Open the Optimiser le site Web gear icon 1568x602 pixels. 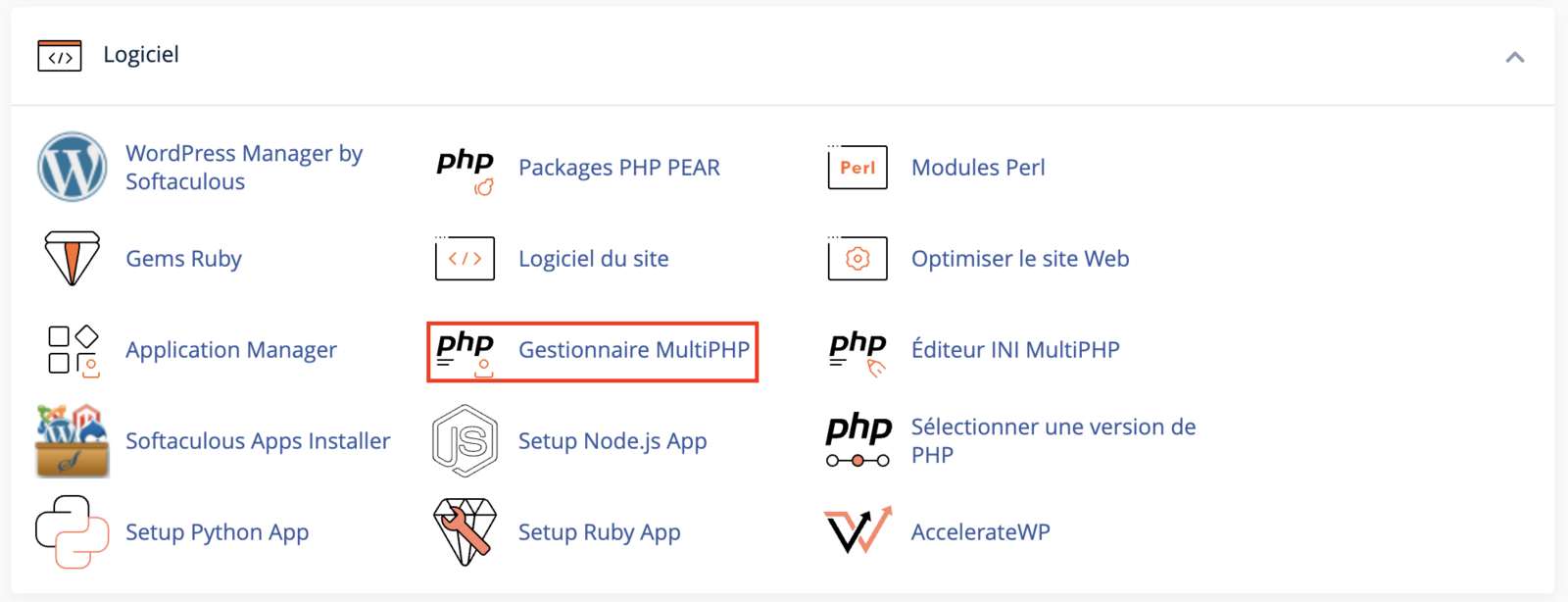point(857,258)
